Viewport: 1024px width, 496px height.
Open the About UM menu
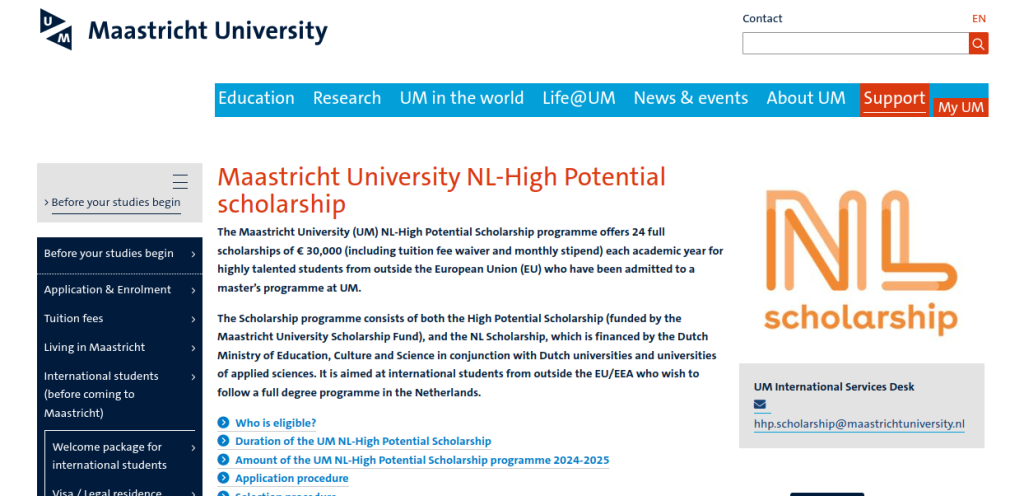pyautogui.click(x=806, y=98)
